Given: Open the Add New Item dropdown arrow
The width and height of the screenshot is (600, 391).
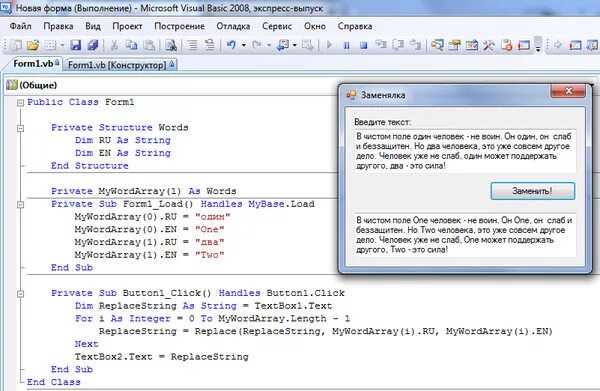Looking at the screenshot, I should click(x=62, y=45).
